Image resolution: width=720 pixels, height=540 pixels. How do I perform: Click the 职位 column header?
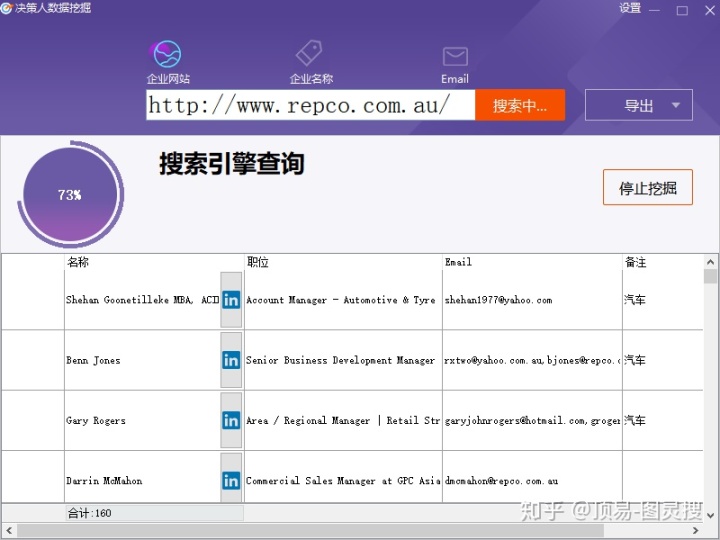coord(343,262)
